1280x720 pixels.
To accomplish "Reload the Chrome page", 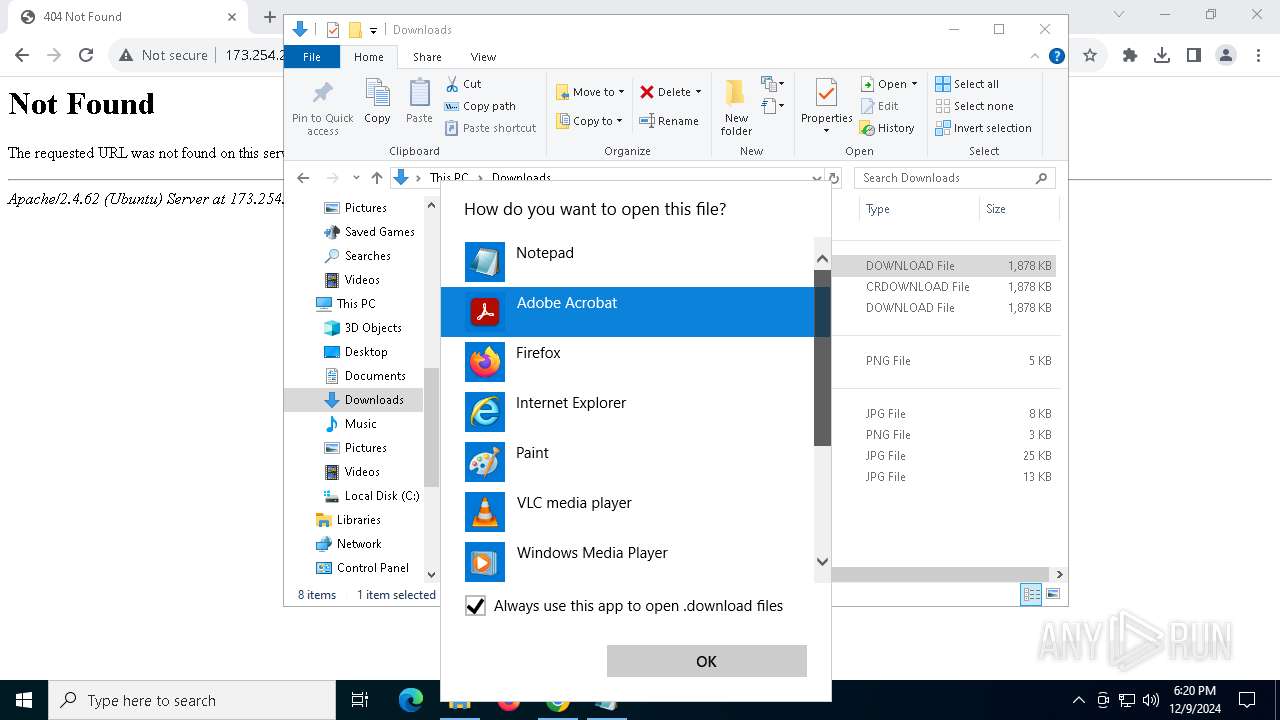I will click(x=86, y=56).
